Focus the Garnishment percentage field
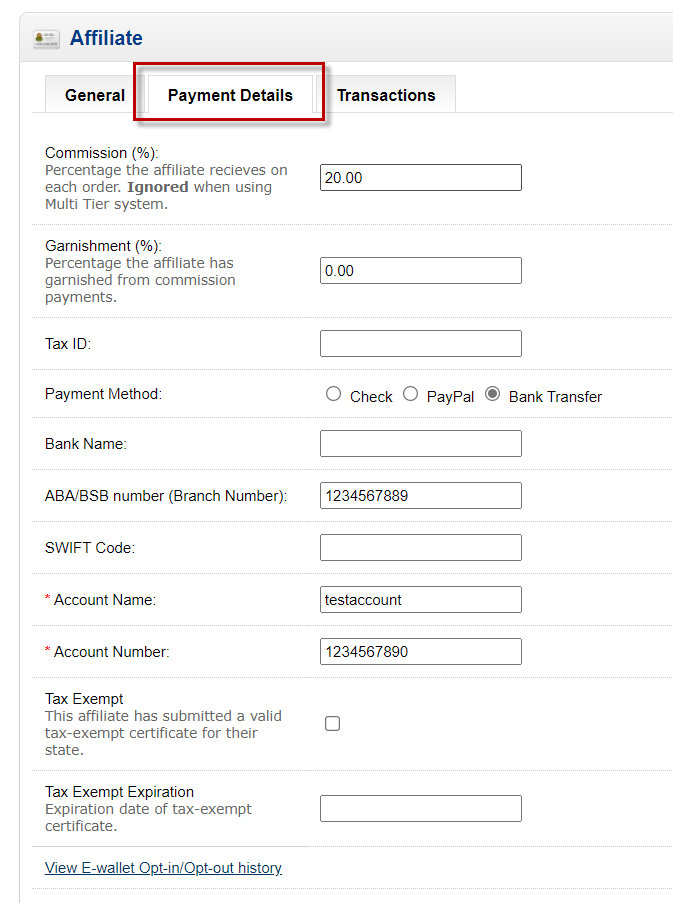 point(421,271)
